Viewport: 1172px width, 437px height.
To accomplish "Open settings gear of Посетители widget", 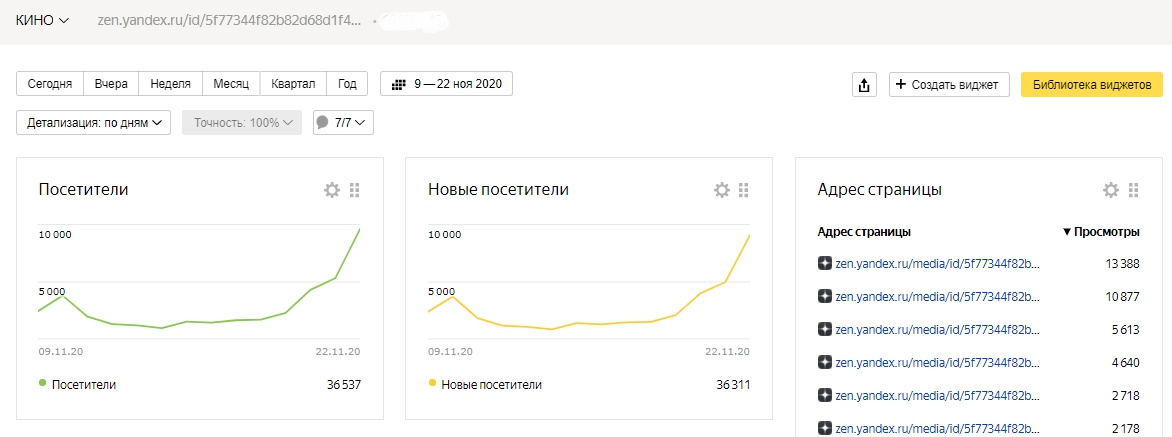I will 331,190.
